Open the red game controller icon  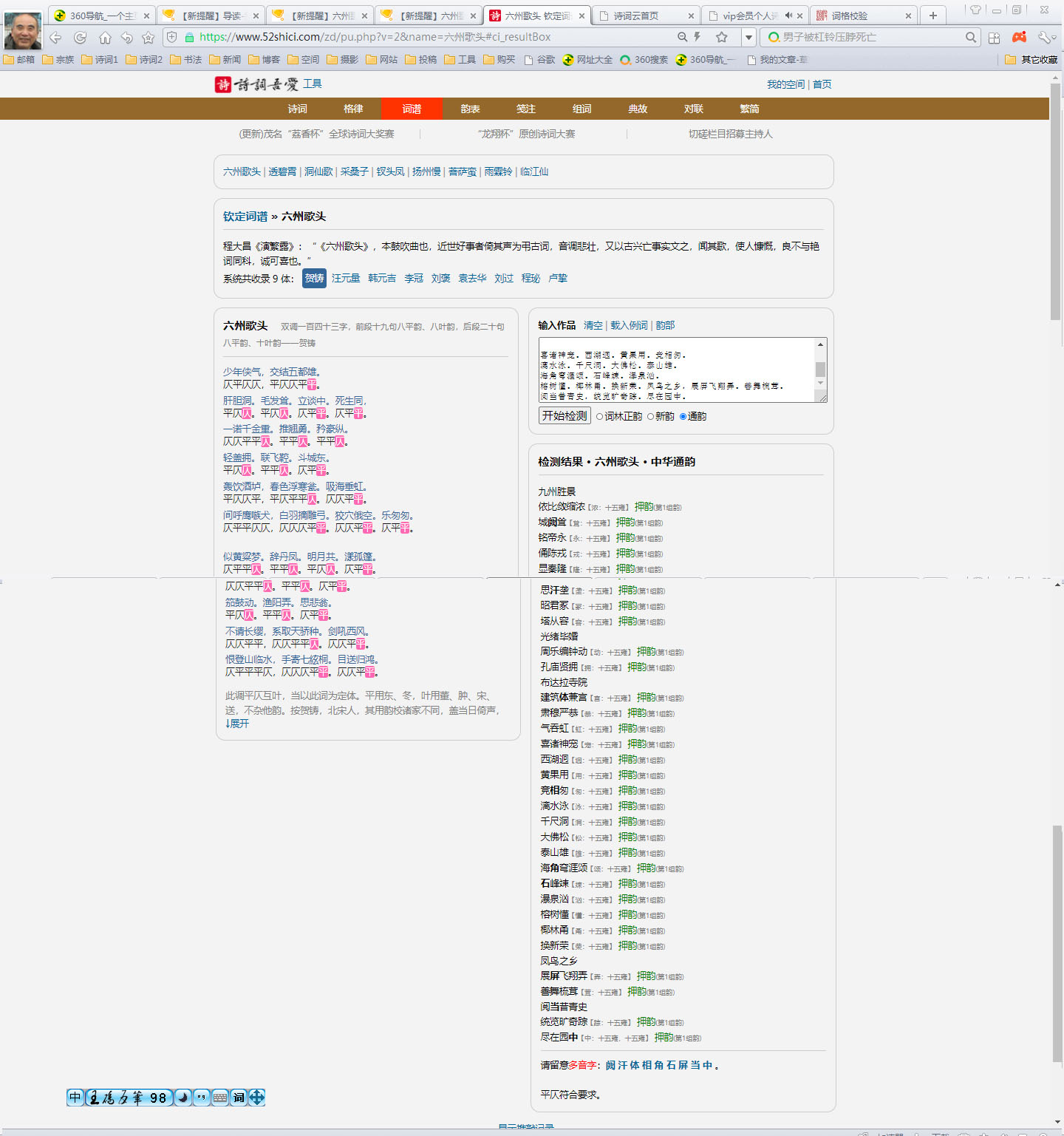(x=1020, y=37)
